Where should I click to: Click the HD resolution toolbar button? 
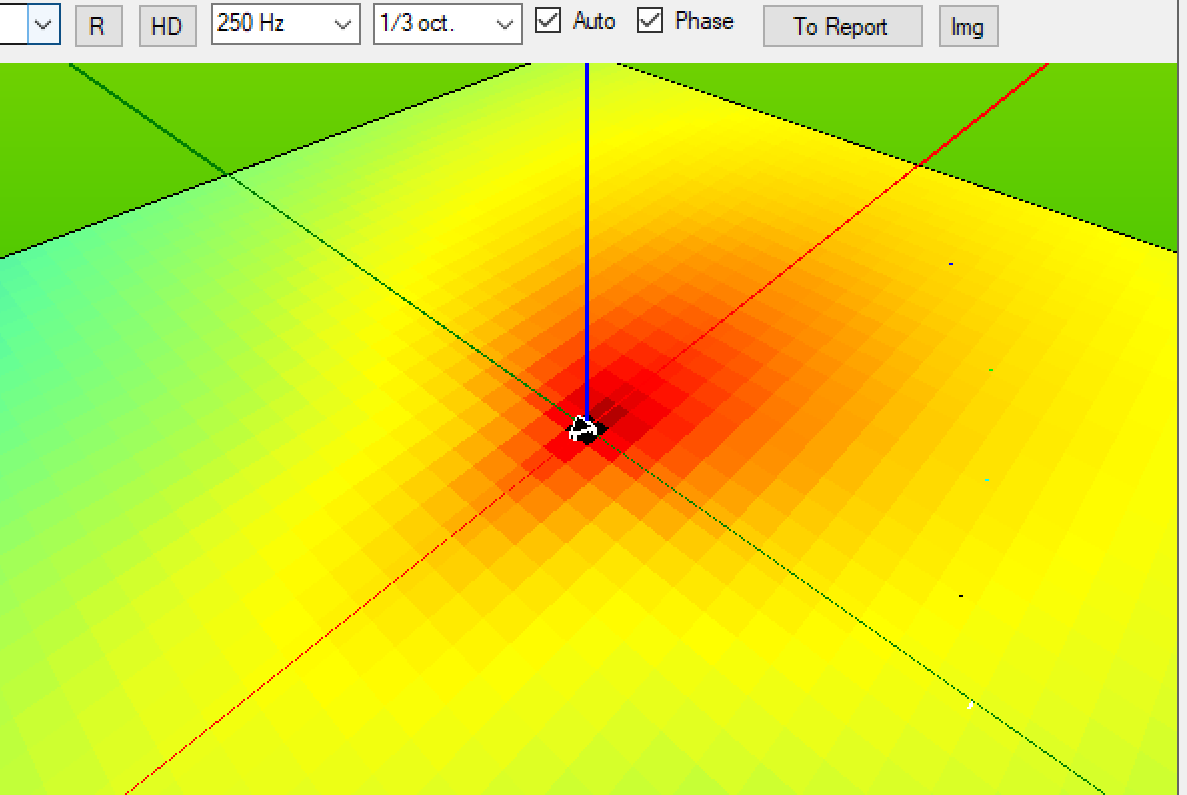166,26
